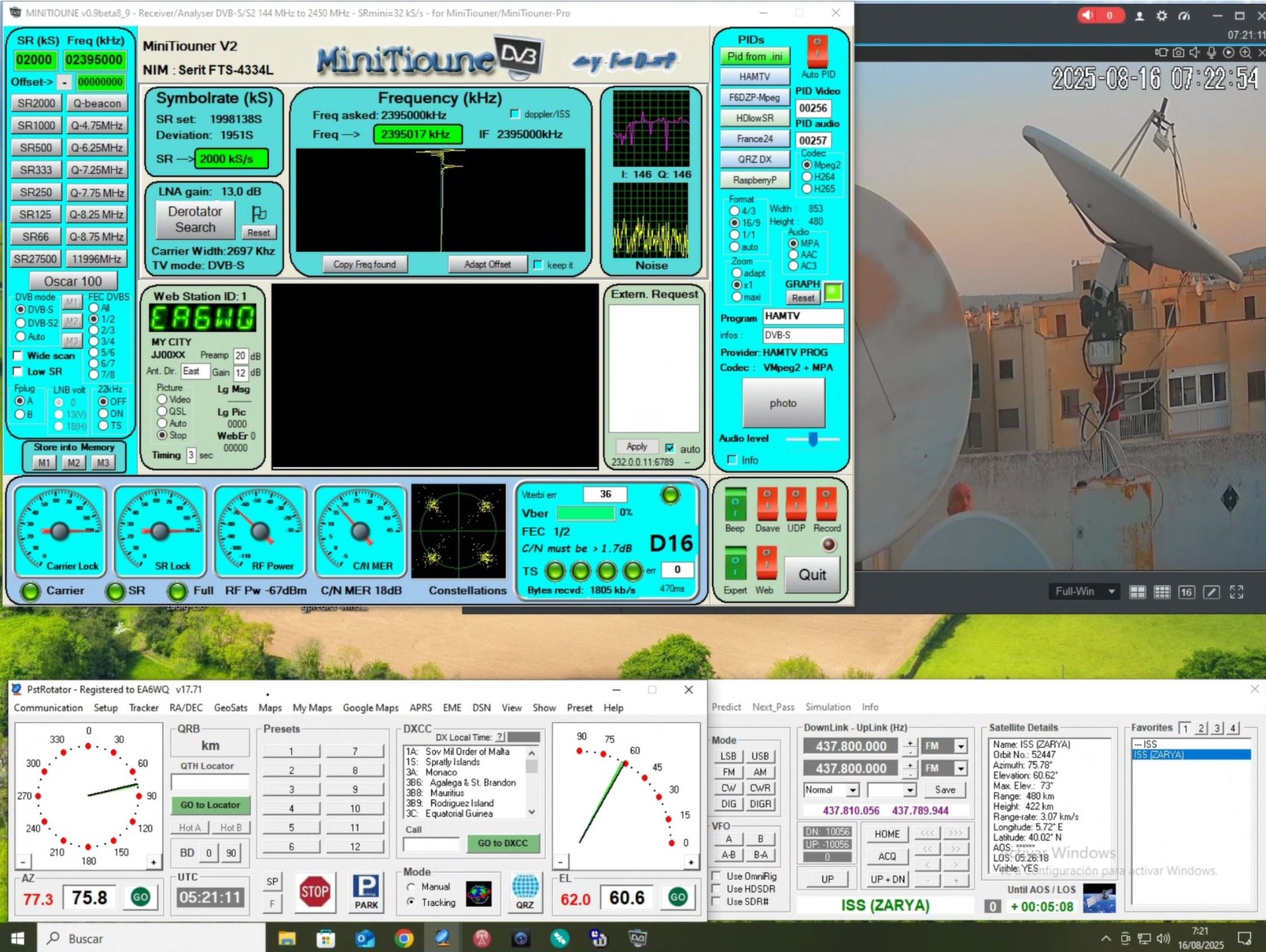Click the microphone icon in the video viewer
Viewport: 1266px width, 952px height.
click(1211, 53)
